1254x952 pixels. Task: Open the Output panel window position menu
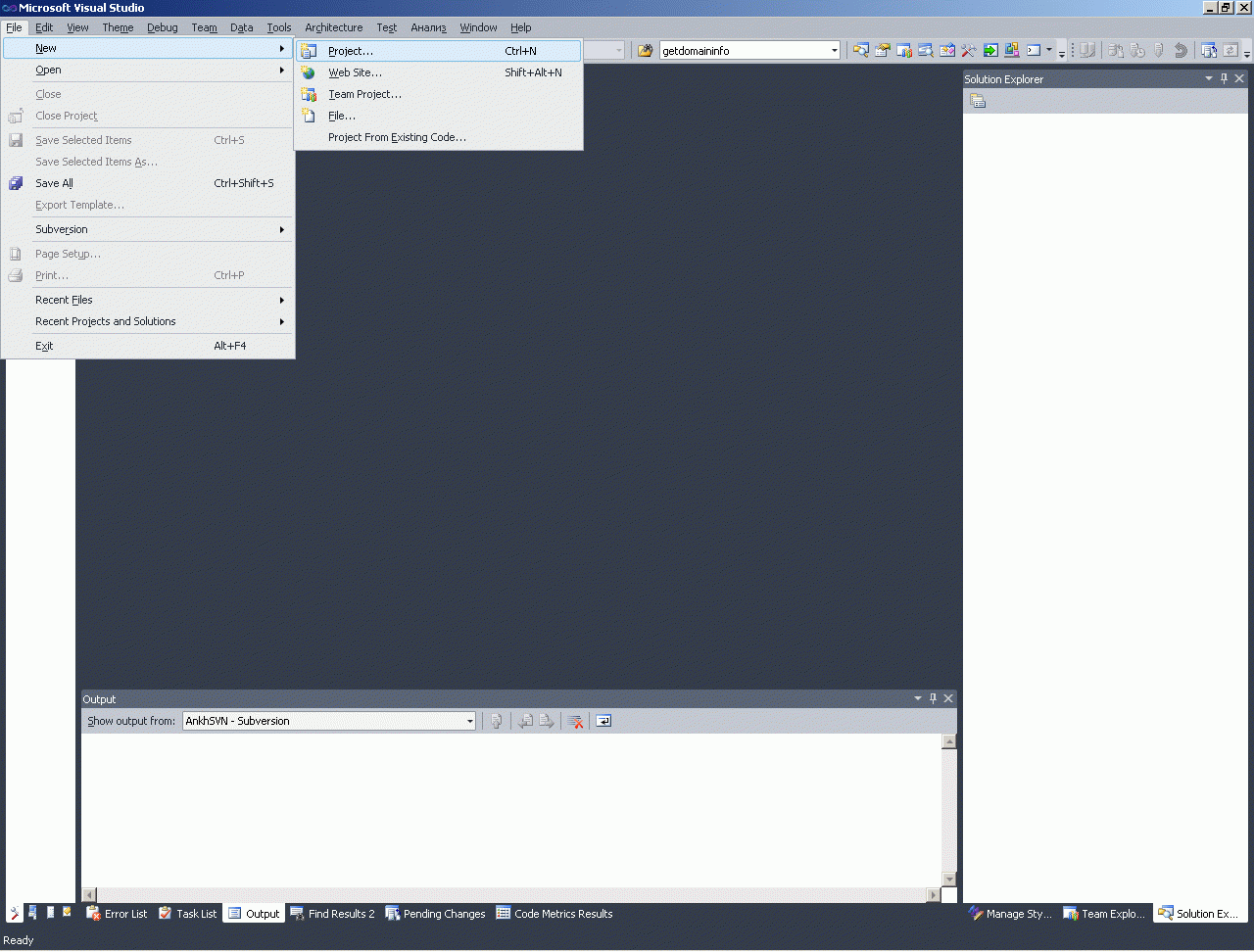click(918, 698)
